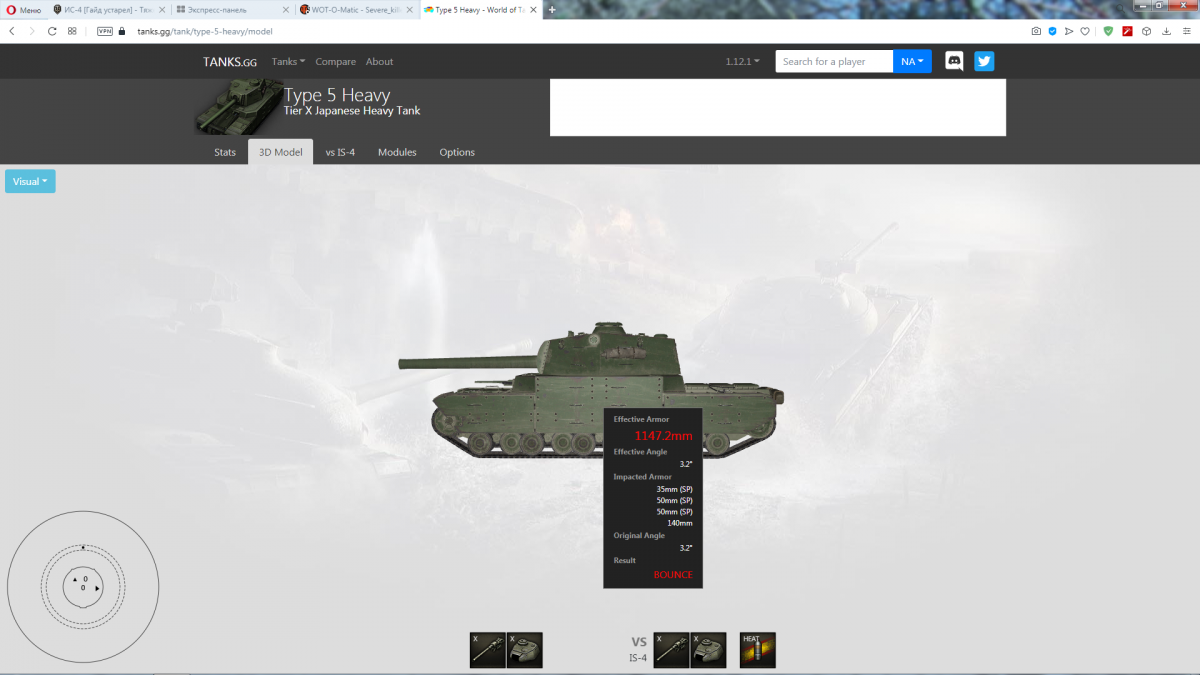The height and width of the screenshot is (675, 1200).
Task: Click the site padlock icon
Action: click(x=122, y=31)
